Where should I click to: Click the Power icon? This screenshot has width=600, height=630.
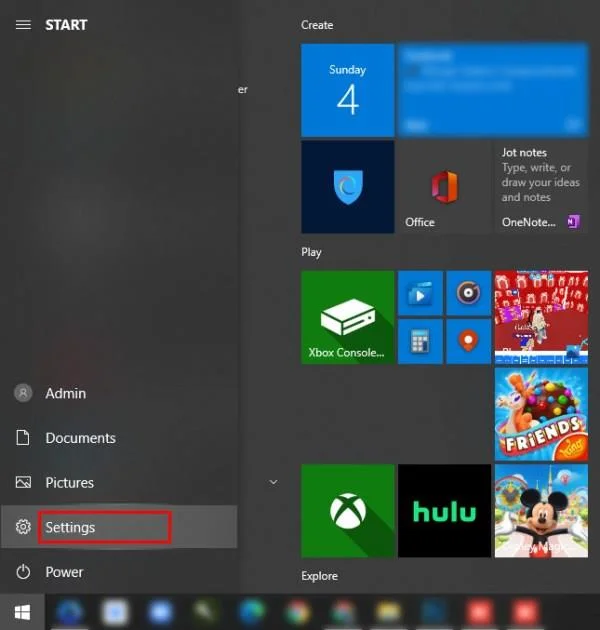click(x=23, y=572)
